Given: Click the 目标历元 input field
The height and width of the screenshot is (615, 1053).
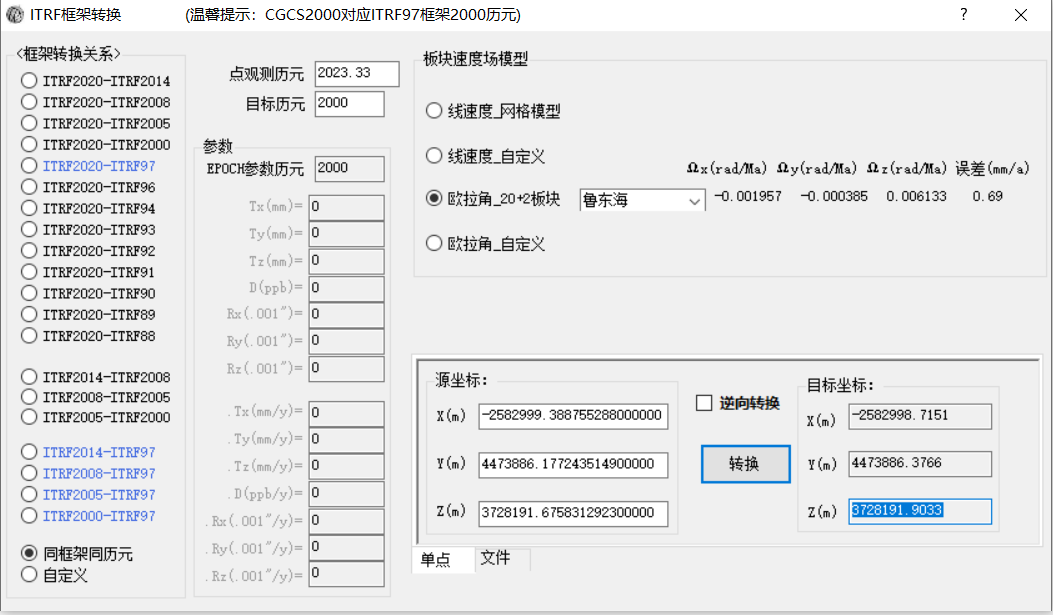Looking at the screenshot, I should coord(349,104).
